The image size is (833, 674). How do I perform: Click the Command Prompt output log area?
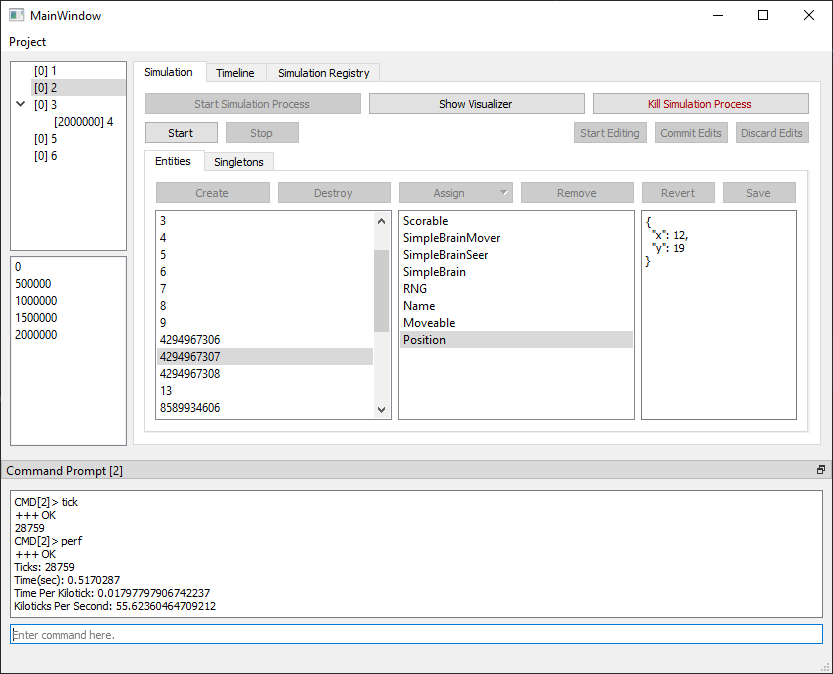tap(416, 553)
